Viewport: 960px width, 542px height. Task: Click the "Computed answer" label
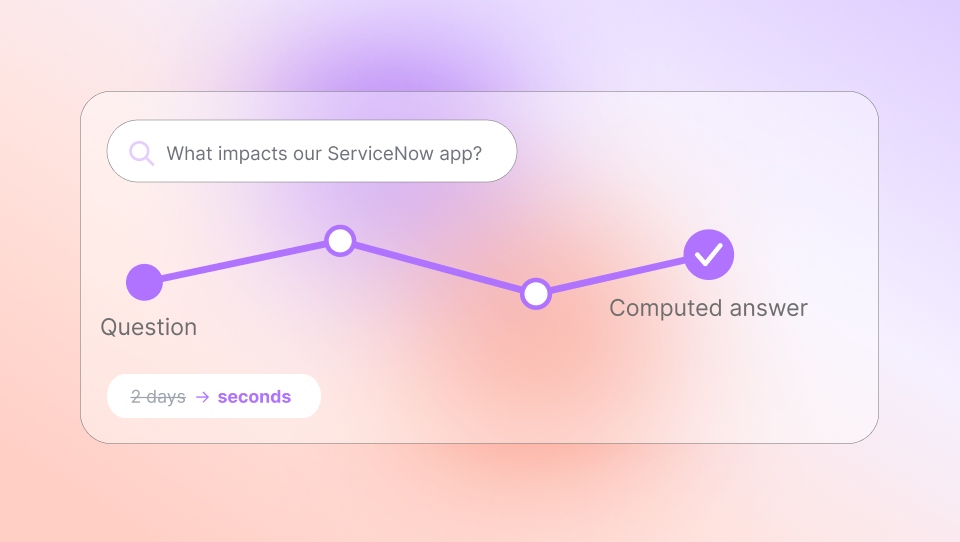708,308
